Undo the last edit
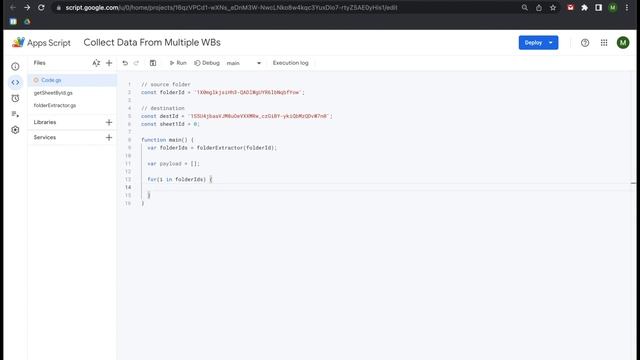The image size is (640, 360). tap(125, 63)
